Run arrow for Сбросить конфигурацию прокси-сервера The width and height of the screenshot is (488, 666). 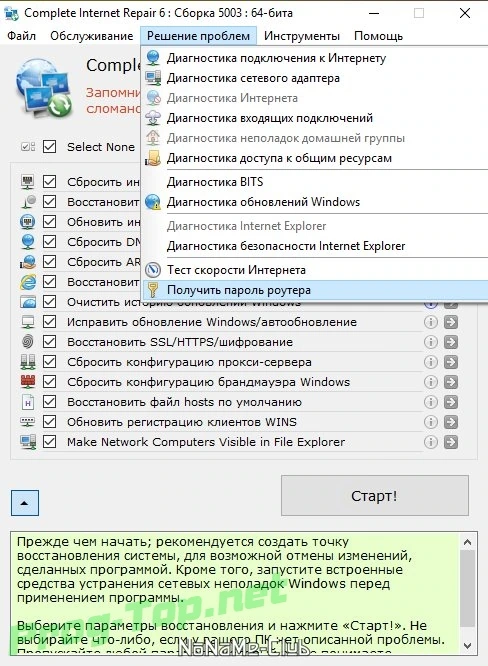click(x=451, y=362)
